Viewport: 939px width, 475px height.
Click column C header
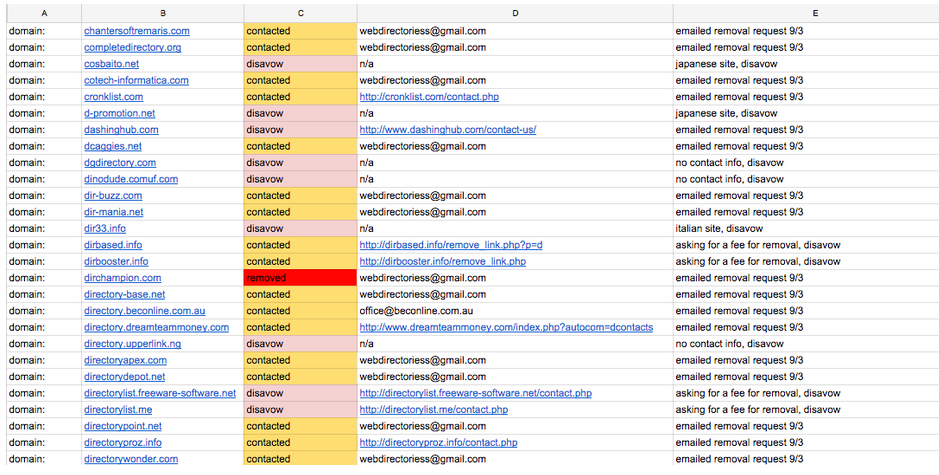pyautogui.click(x=299, y=12)
